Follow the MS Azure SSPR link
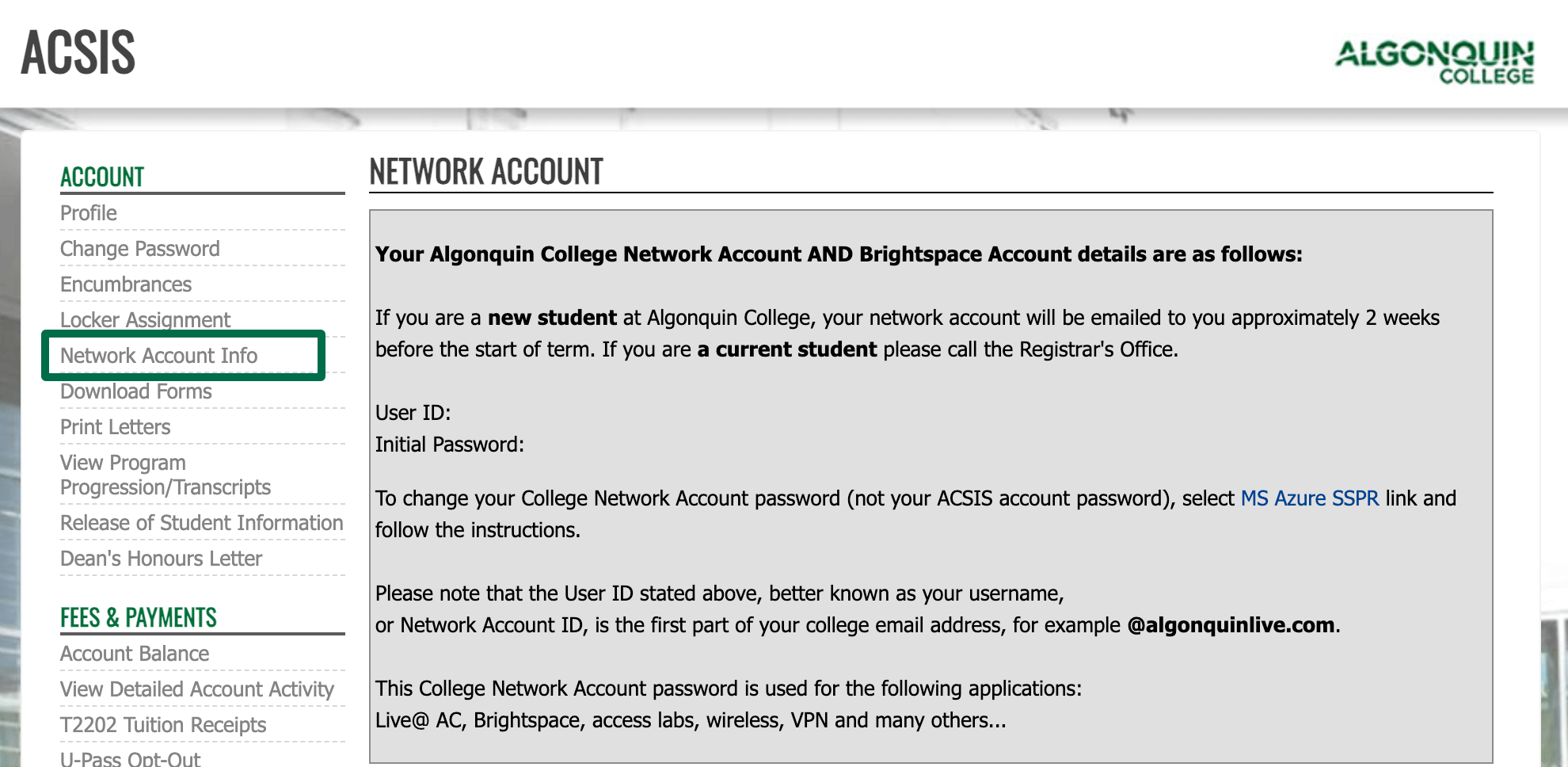The image size is (1568, 767). (x=1309, y=498)
